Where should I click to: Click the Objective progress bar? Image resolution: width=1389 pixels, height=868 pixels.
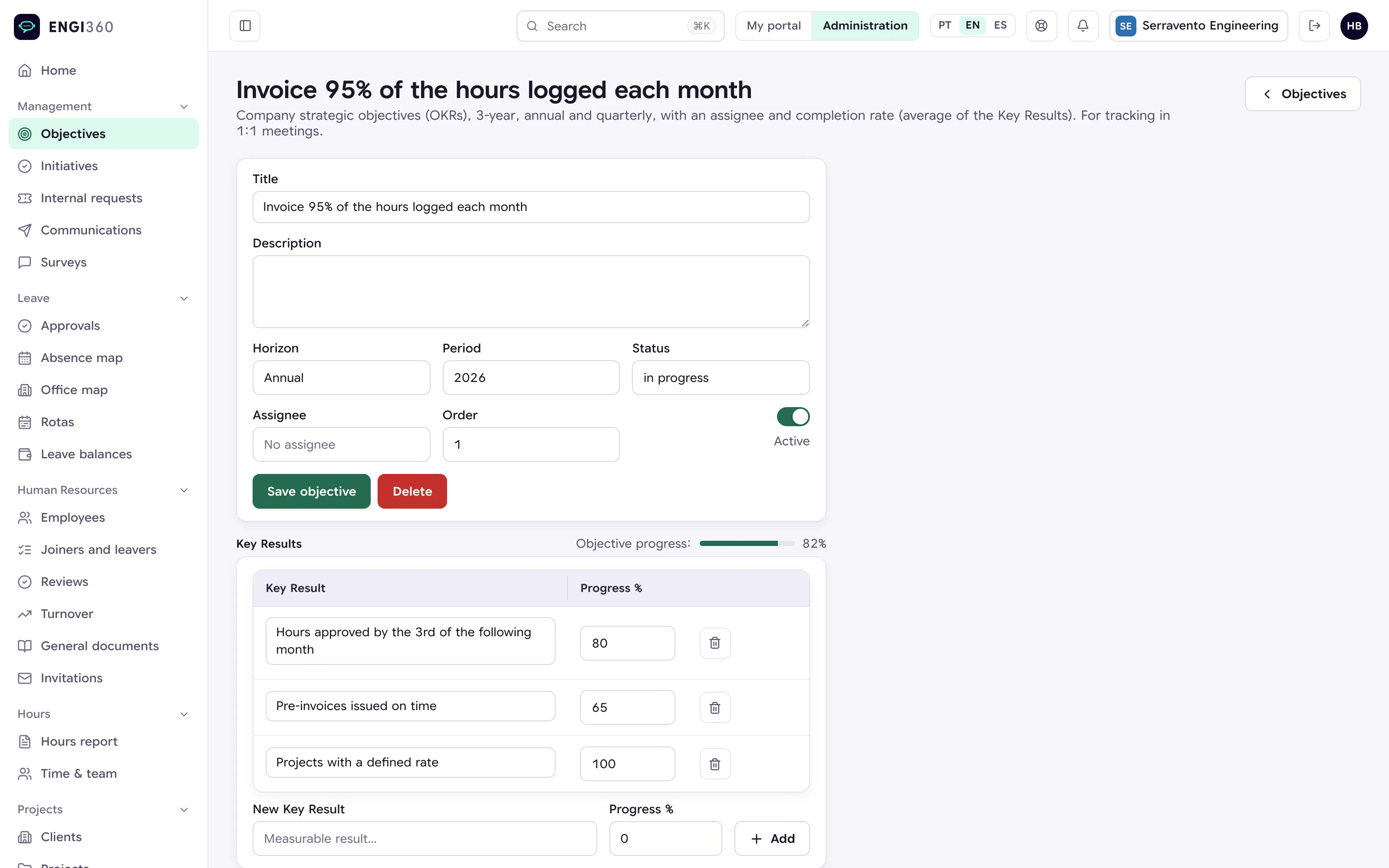[x=747, y=544]
